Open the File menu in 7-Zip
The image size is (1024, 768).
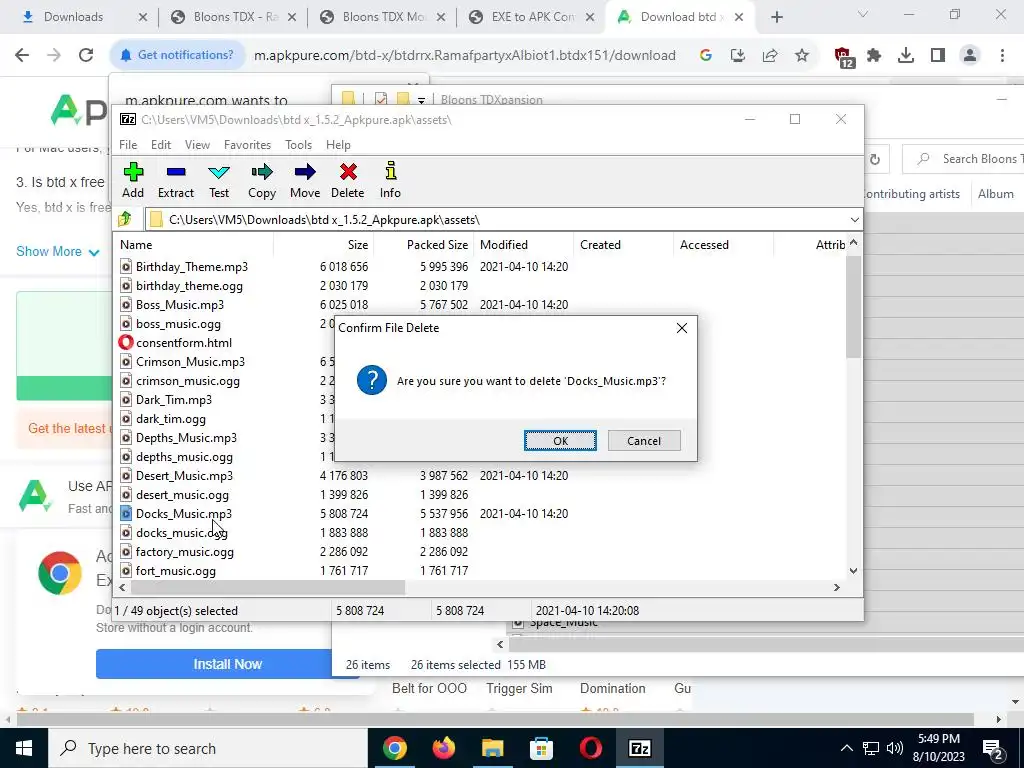tap(128, 145)
